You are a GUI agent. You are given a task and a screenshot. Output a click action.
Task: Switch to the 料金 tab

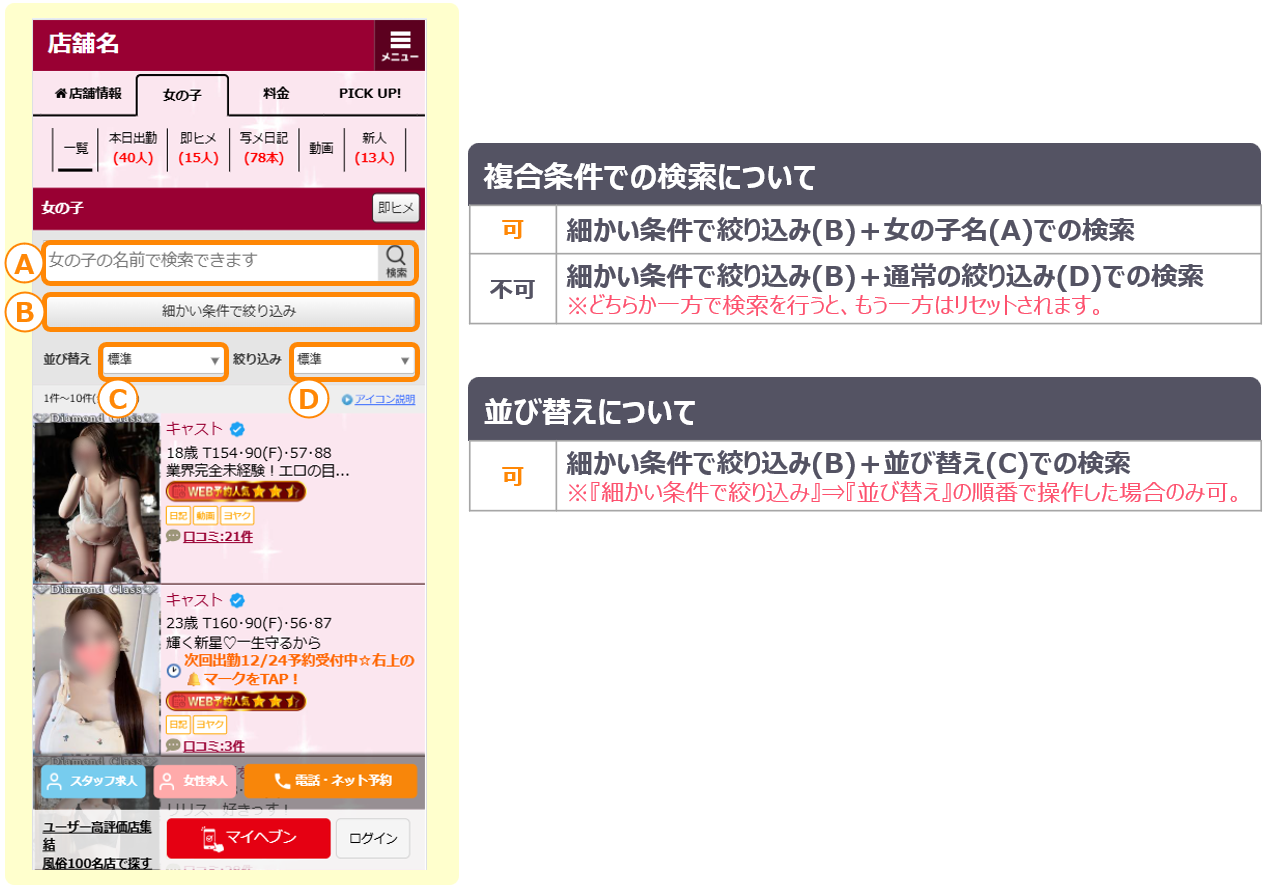pyautogui.click(x=276, y=94)
